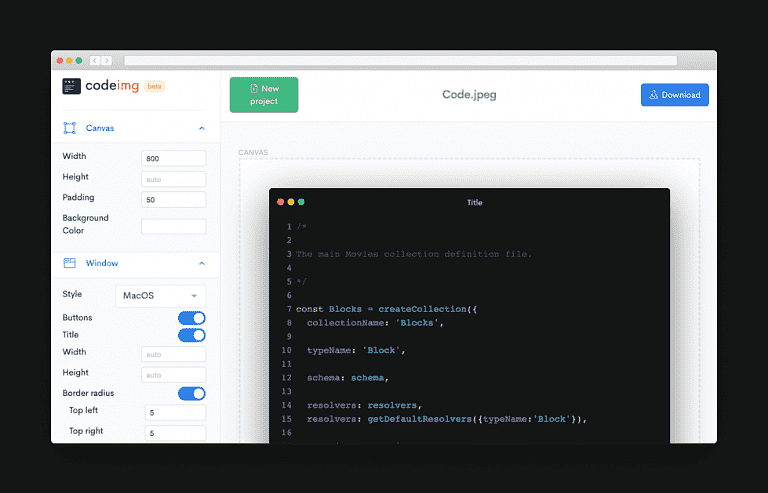This screenshot has height=493, width=768.
Task: Disable the Buttons toggle
Action: pyautogui.click(x=191, y=318)
